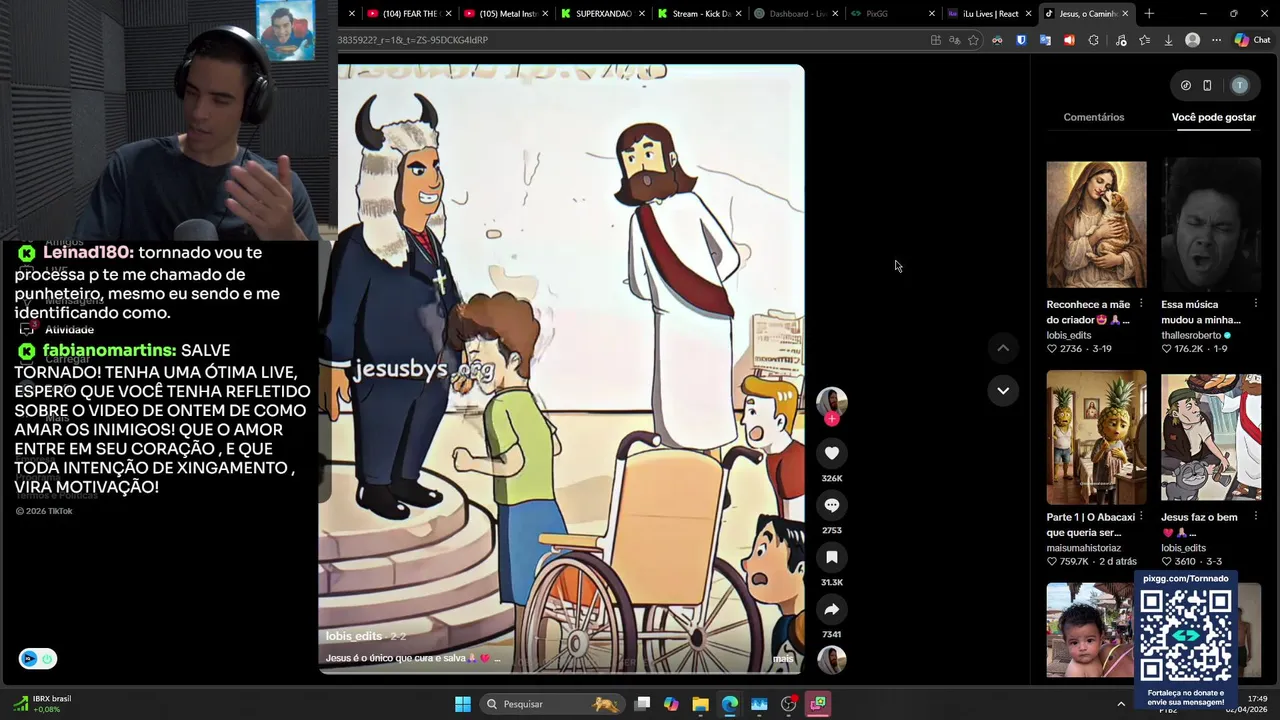Open Microsoft Edge from taskbar

point(730,704)
